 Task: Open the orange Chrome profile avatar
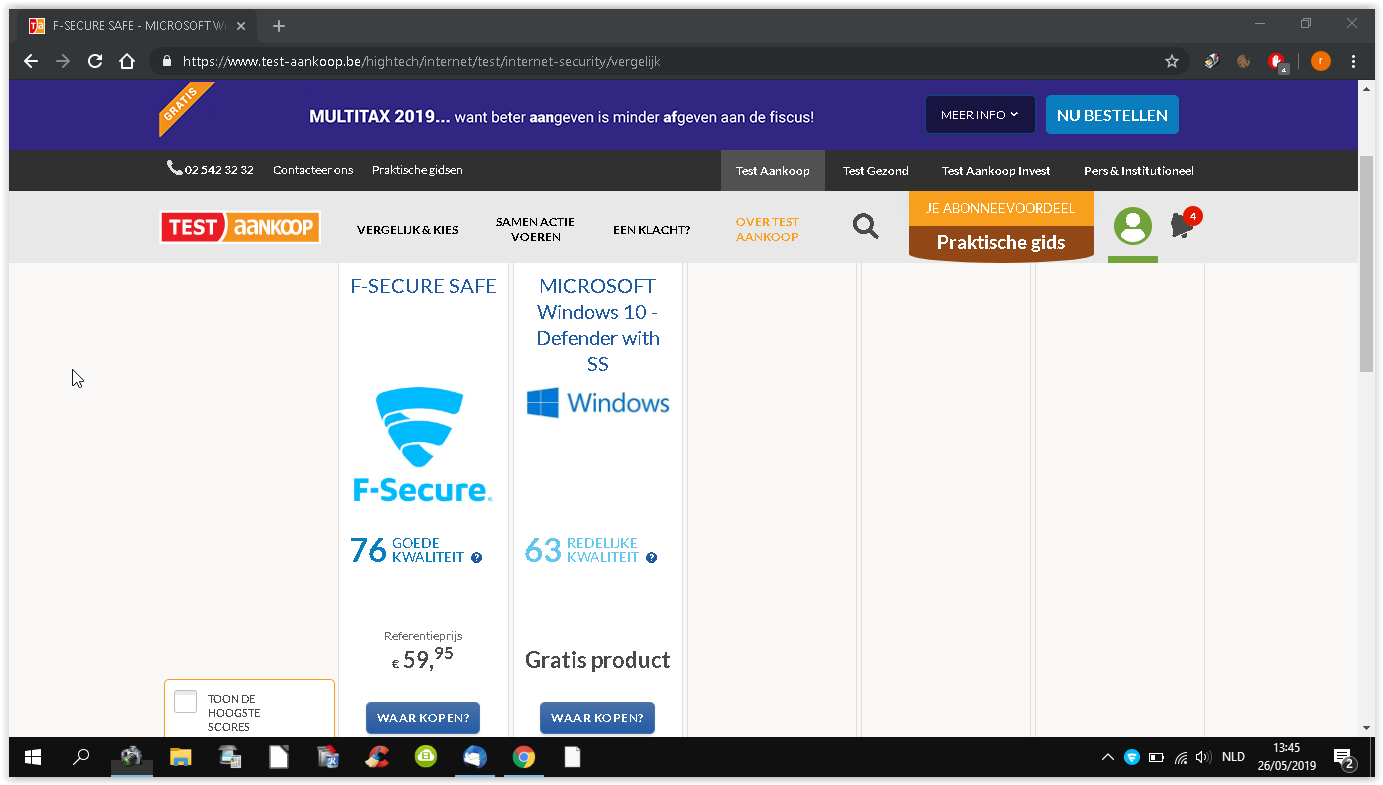coord(1321,61)
